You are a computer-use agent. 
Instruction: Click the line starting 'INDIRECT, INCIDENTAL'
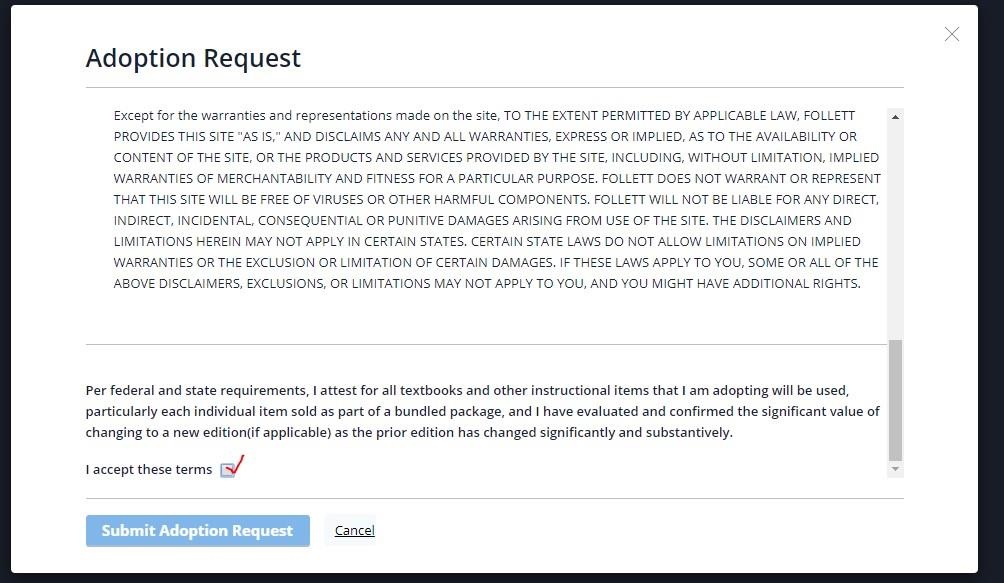click(483, 221)
